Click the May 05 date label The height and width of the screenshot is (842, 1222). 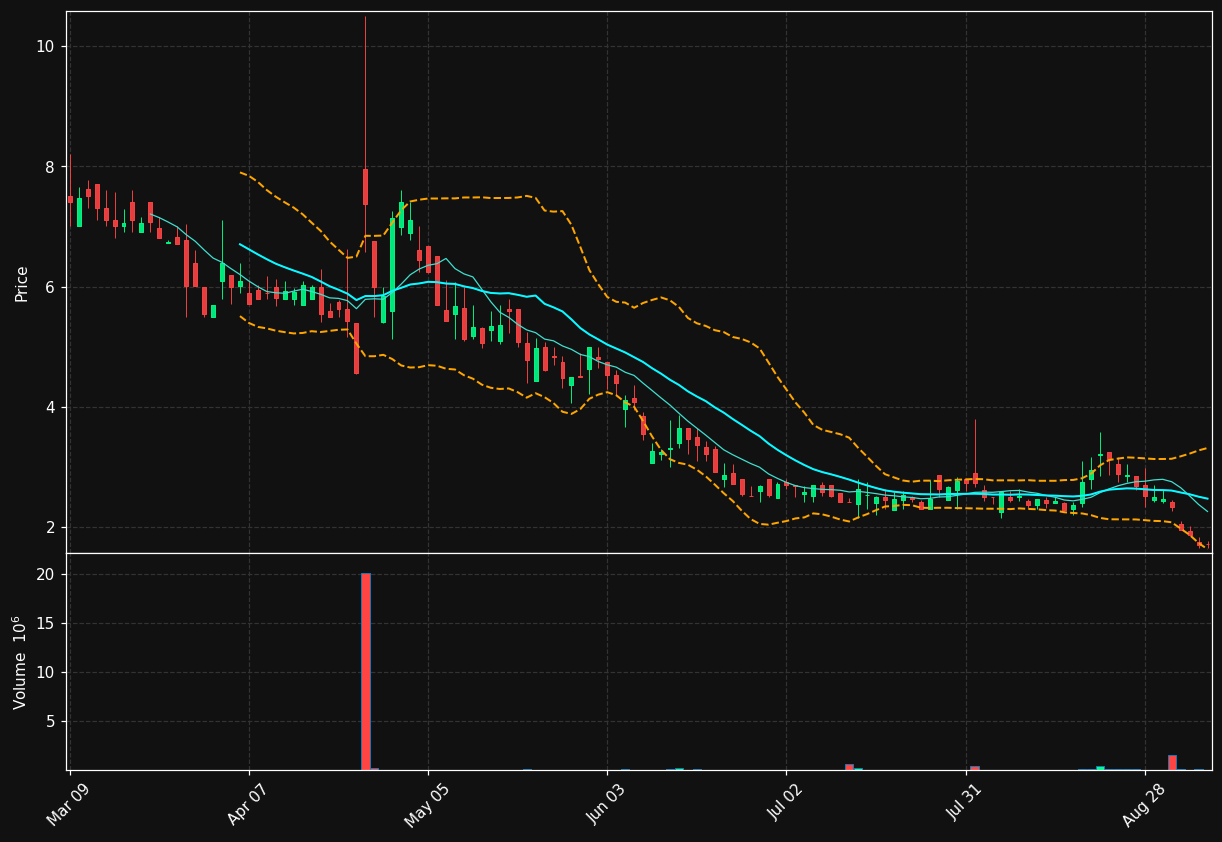click(x=429, y=803)
